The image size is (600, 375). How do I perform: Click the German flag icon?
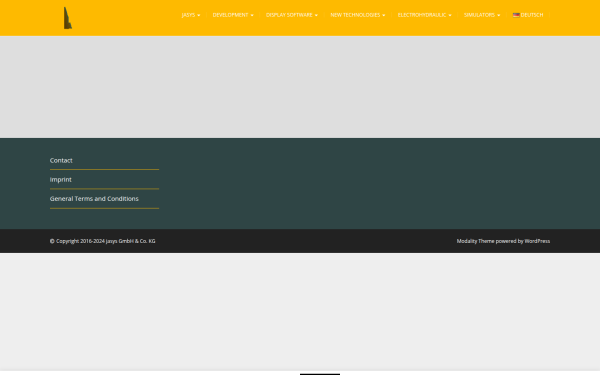516,15
